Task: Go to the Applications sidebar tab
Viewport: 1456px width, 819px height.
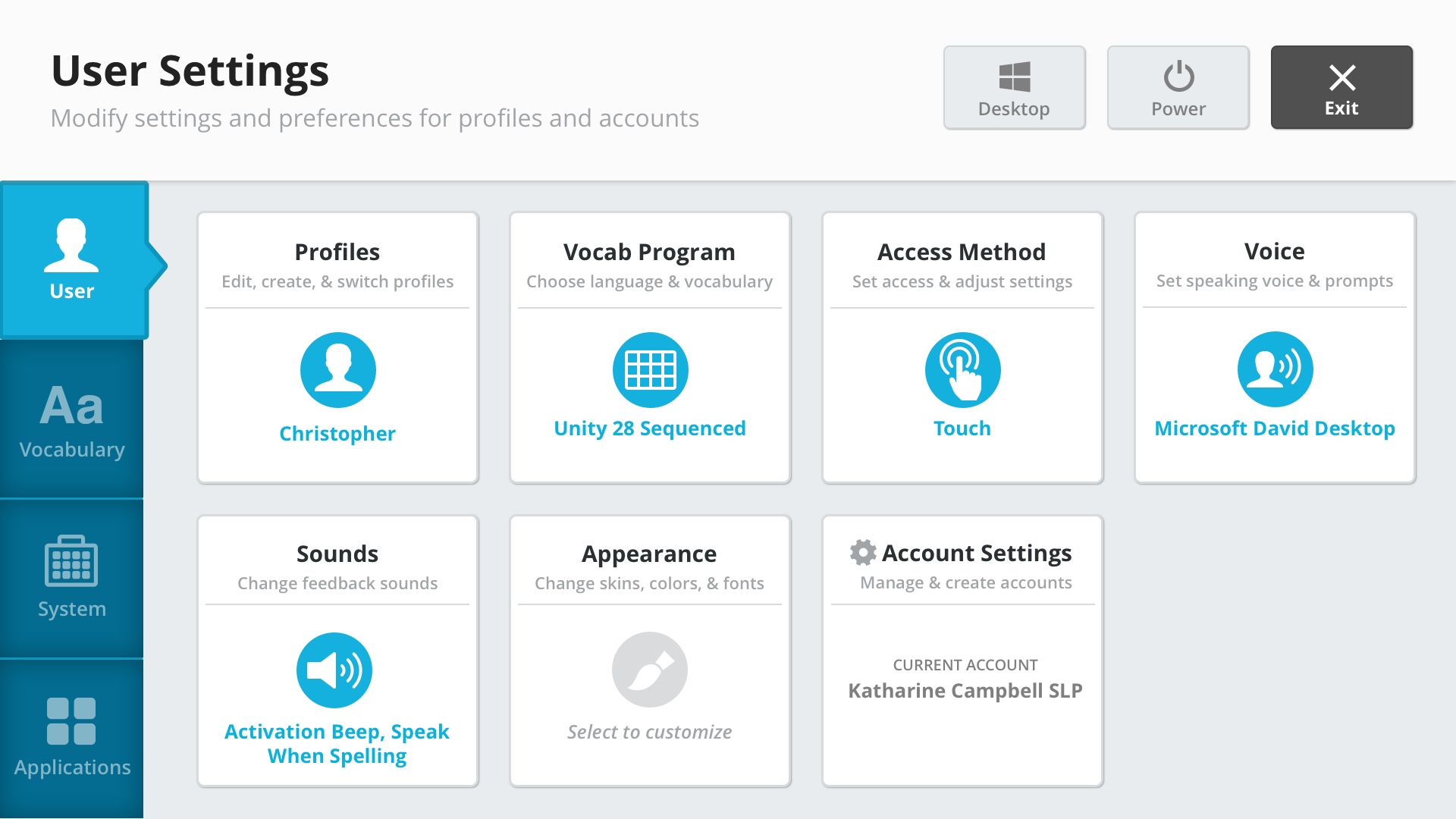Action: click(72, 737)
